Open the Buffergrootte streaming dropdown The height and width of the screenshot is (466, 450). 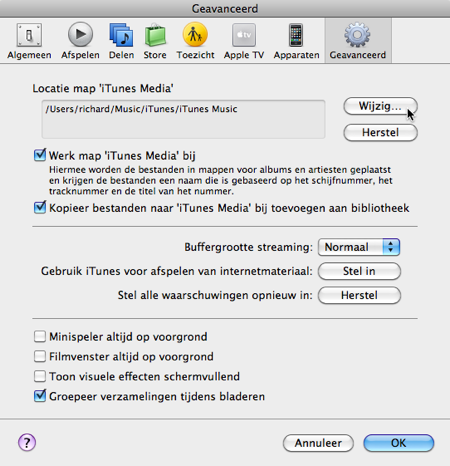pos(359,247)
